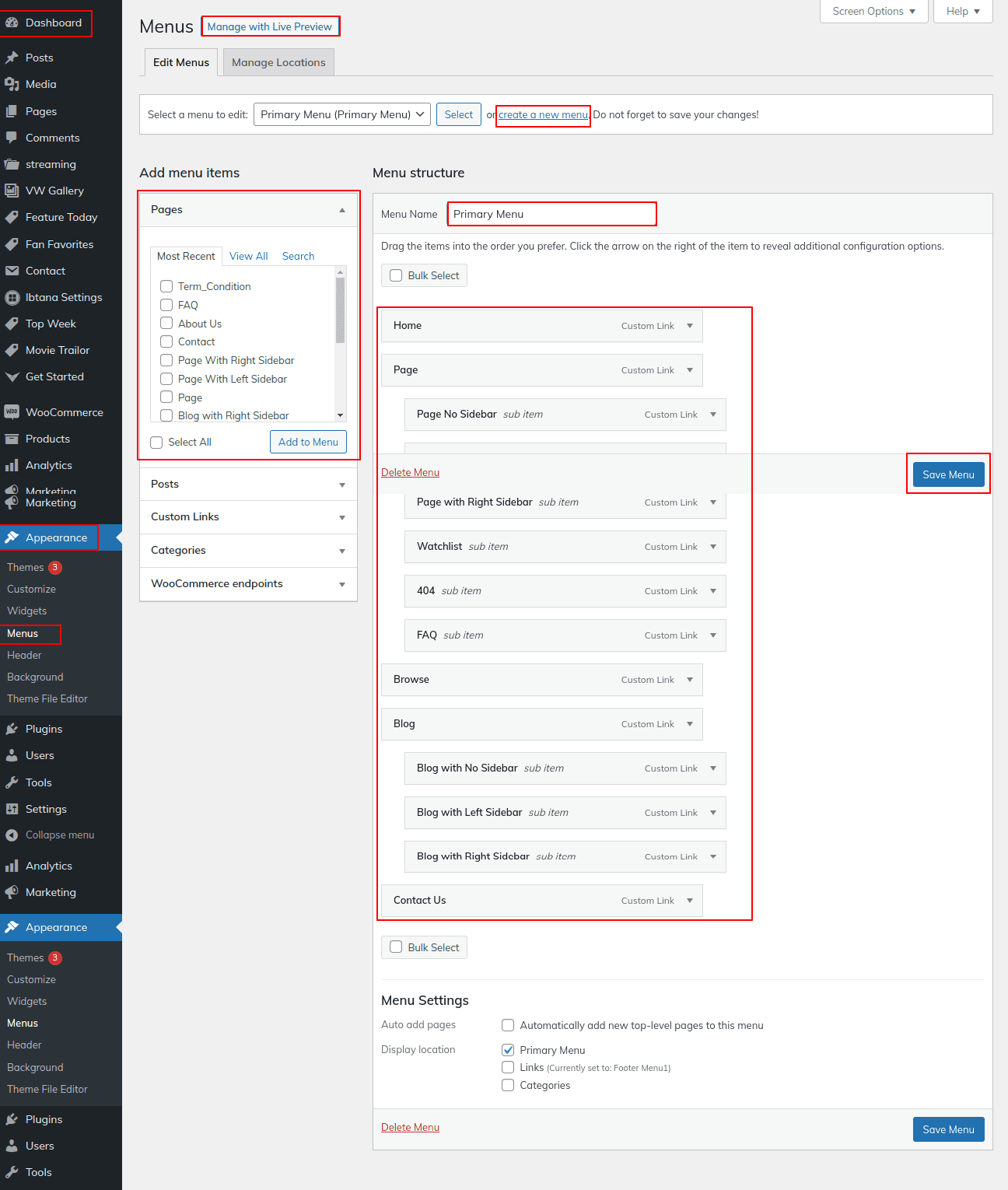Check the Term_Condition page checkbox
Viewport: 1008px width, 1190px height.
[x=166, y=286]
